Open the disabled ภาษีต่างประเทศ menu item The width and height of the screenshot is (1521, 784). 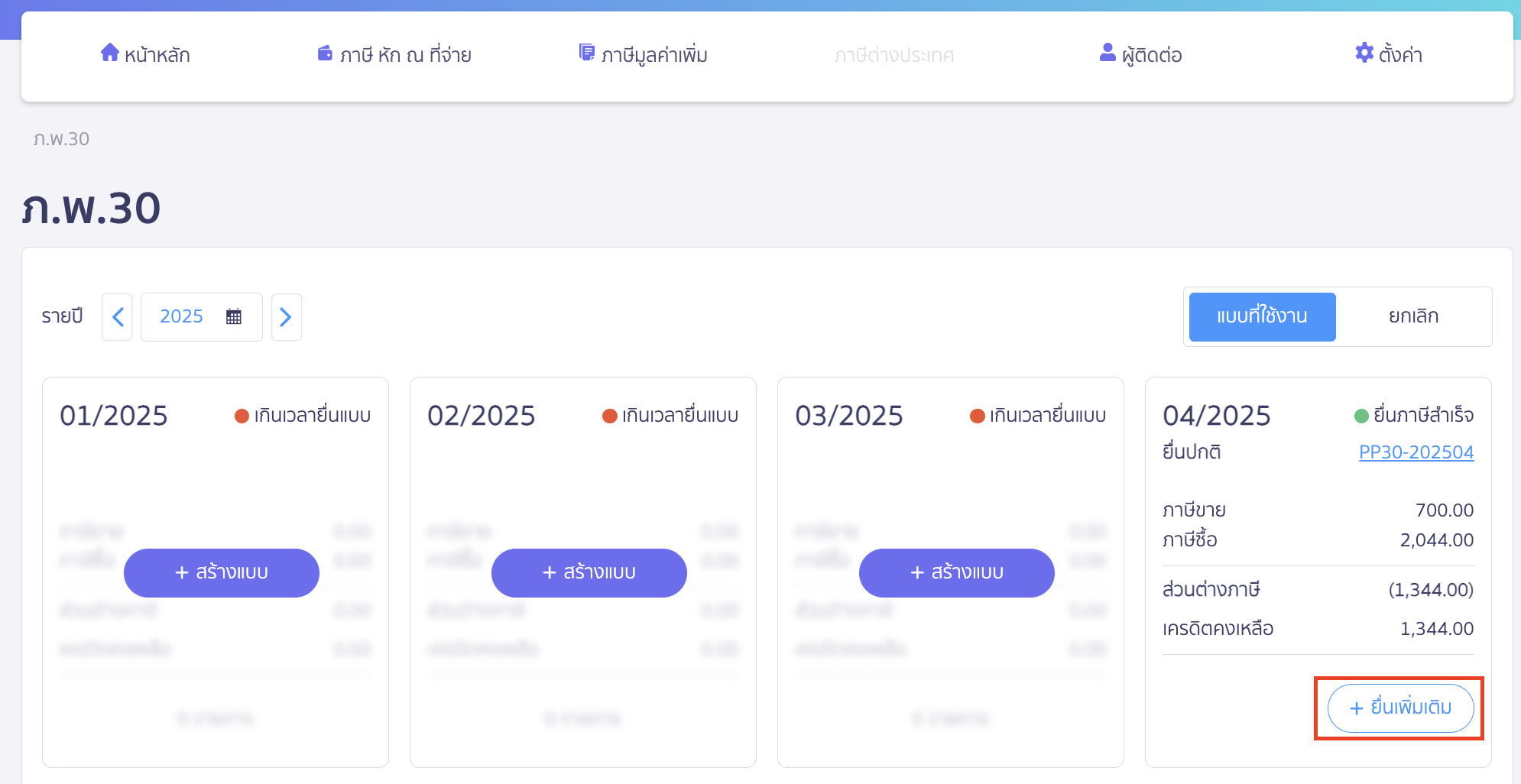pos(894,55)
